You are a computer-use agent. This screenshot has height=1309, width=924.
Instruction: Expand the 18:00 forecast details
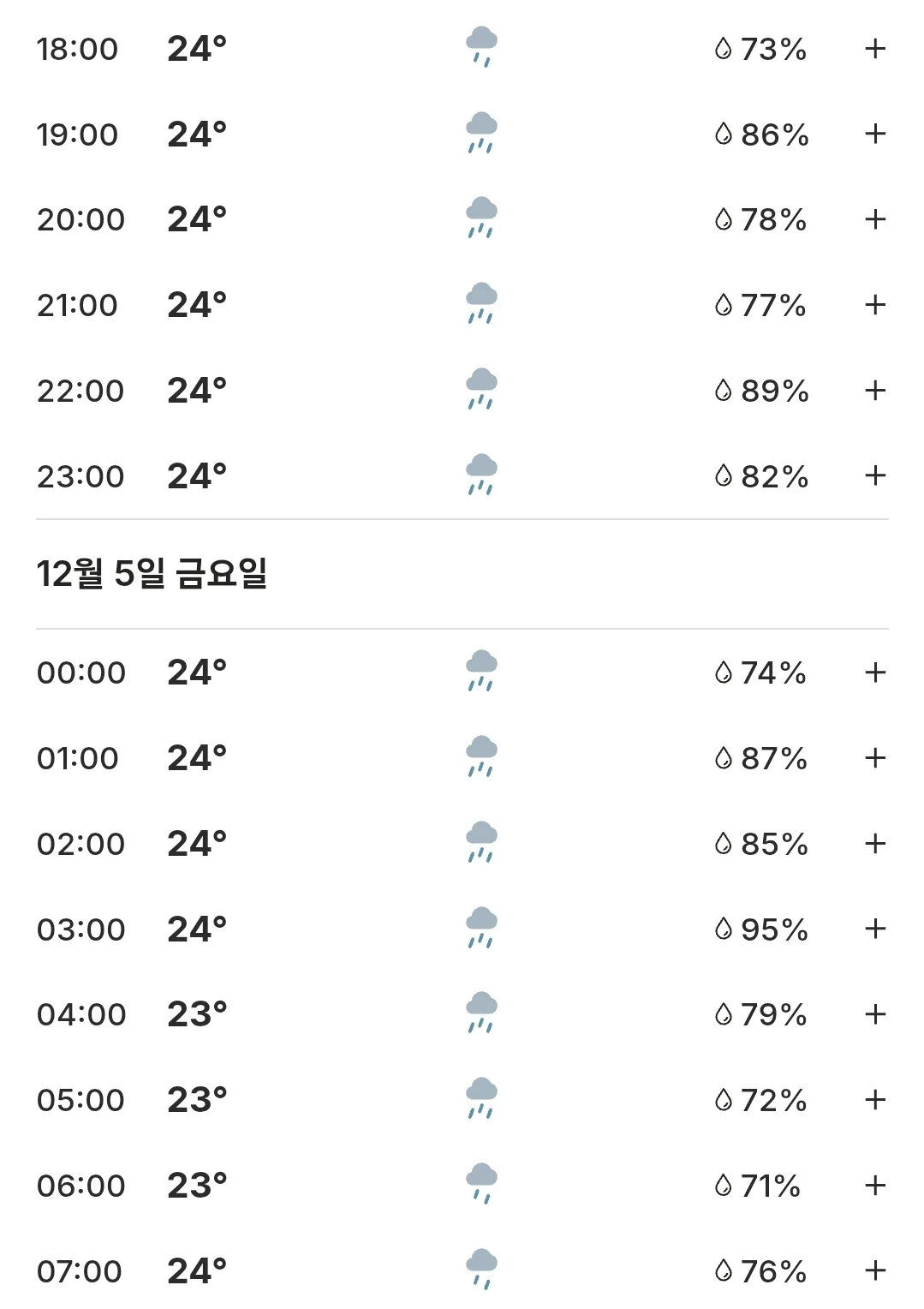coord(874,49)
